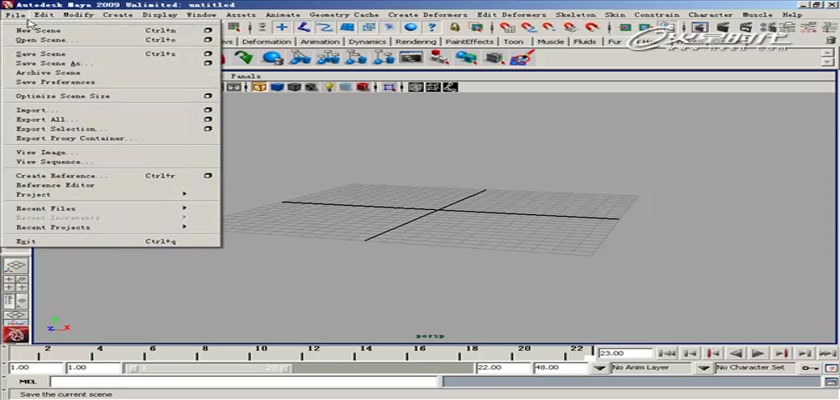The height and width of the screenshot is (400, 840).
Task: Select Export All menu entry
Action: pos(47,119)
